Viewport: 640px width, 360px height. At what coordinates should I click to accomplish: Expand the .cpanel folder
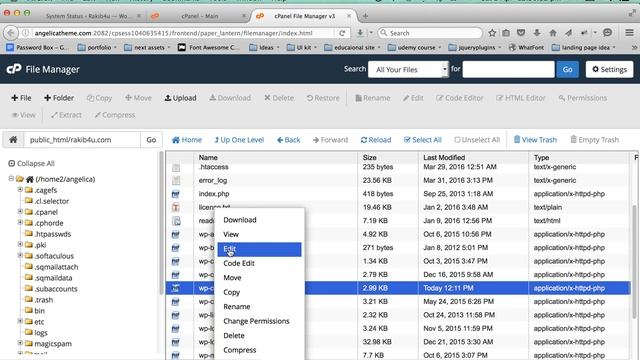click(20, 211)
